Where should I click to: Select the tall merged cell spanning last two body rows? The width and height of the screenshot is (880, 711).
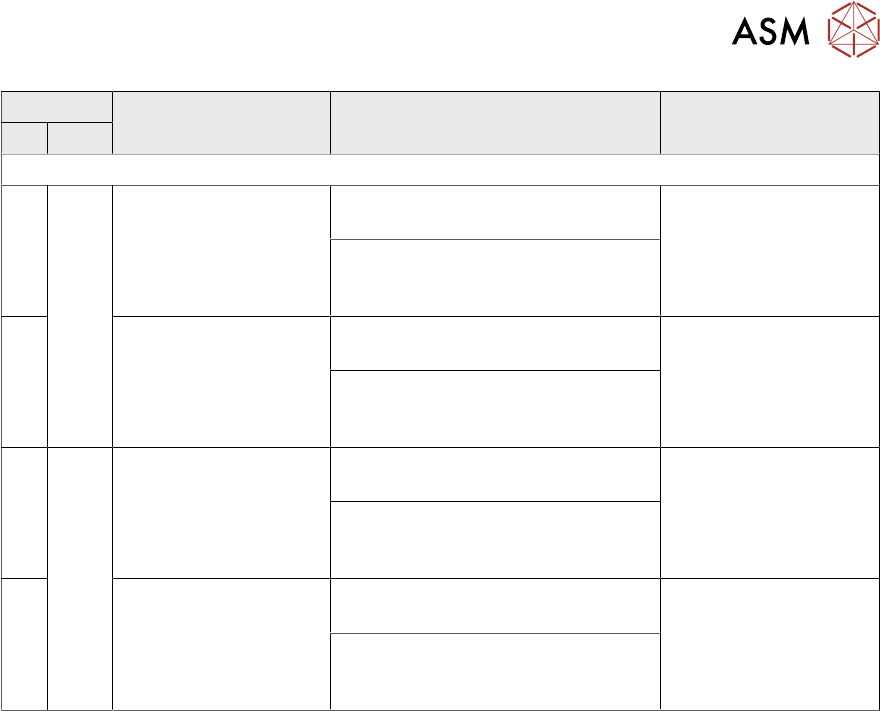[x=80, y=577]
